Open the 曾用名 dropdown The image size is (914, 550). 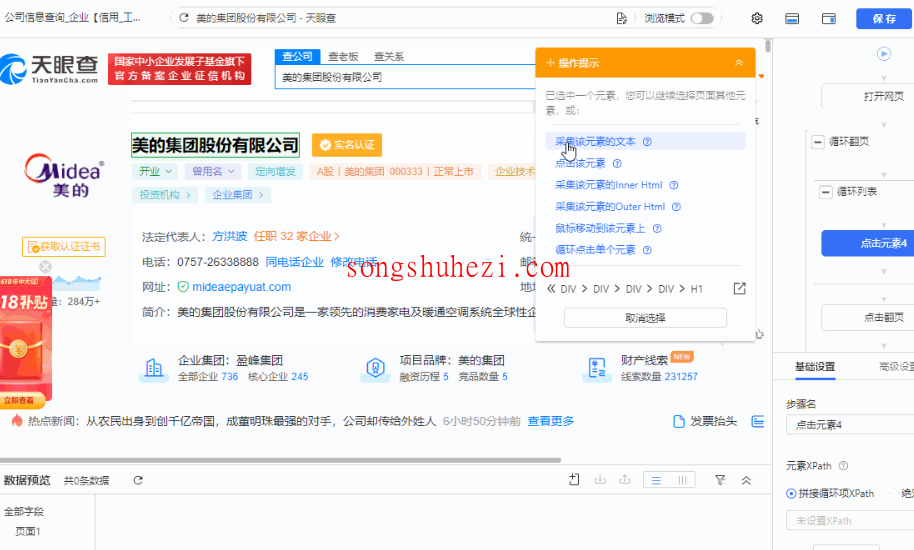point(213,171)
